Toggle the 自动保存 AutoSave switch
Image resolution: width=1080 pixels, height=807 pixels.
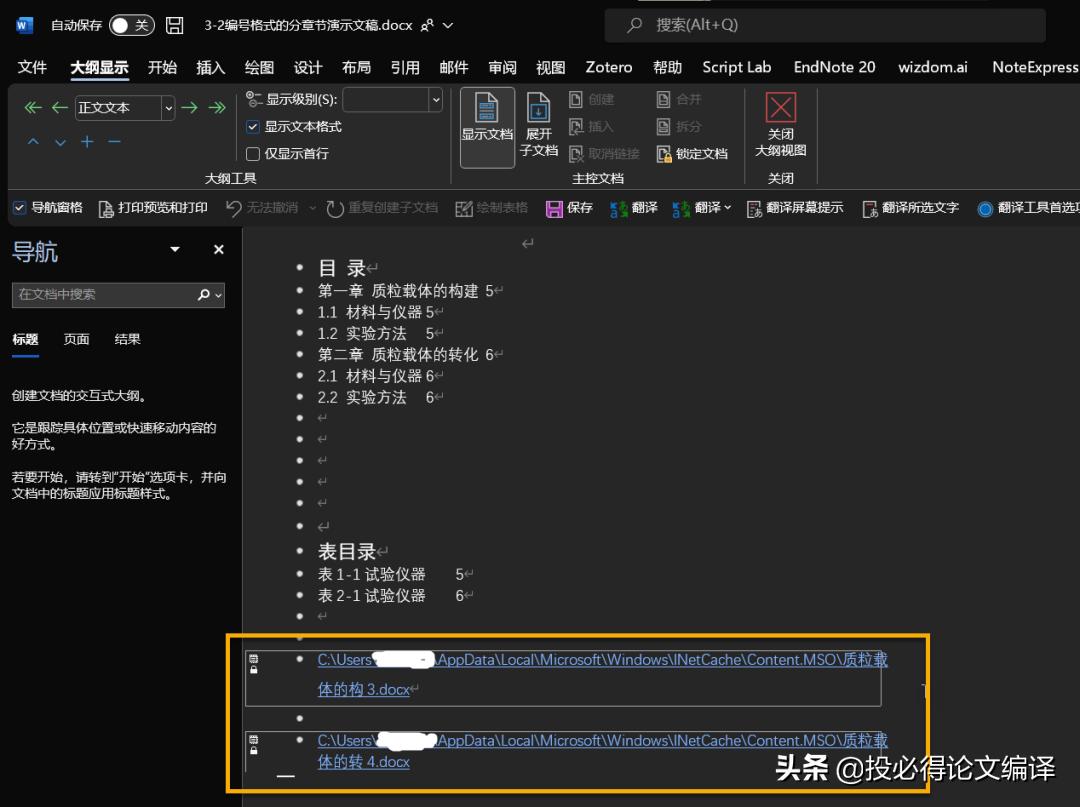(x=131, y=25)
